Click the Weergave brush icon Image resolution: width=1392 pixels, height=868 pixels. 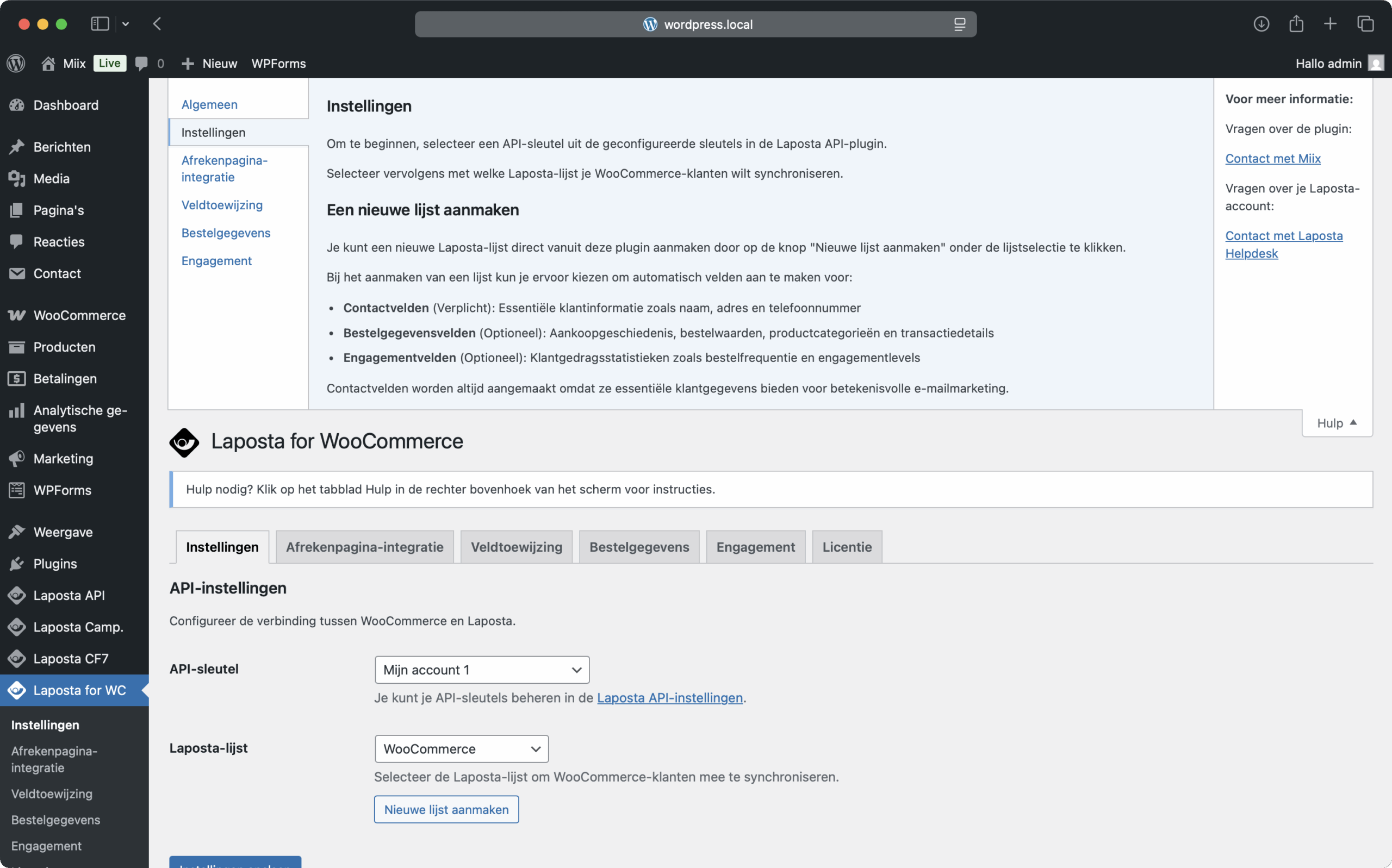(17, 532)
